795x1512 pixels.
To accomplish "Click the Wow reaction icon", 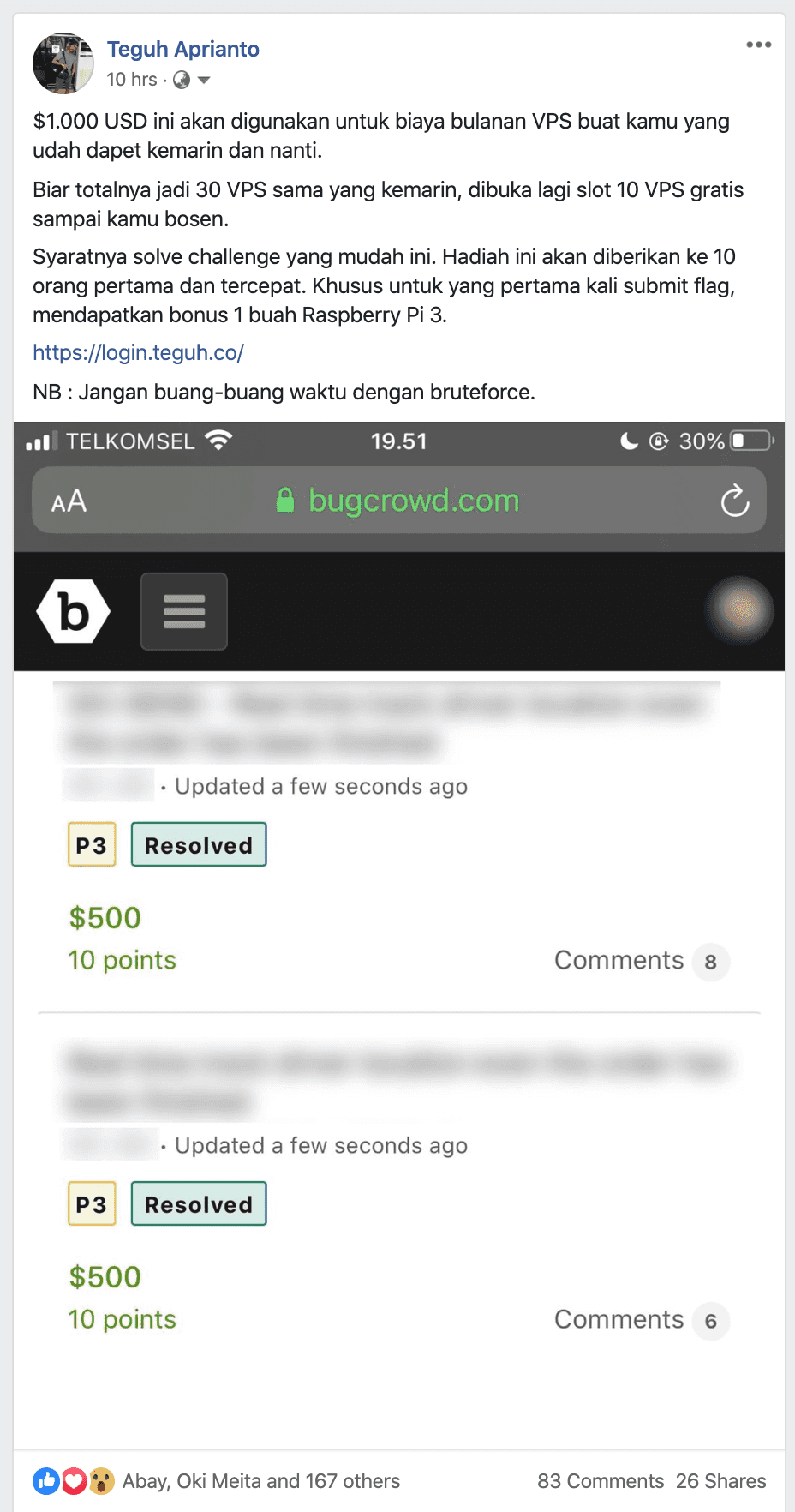I will tap(101, 1480).
